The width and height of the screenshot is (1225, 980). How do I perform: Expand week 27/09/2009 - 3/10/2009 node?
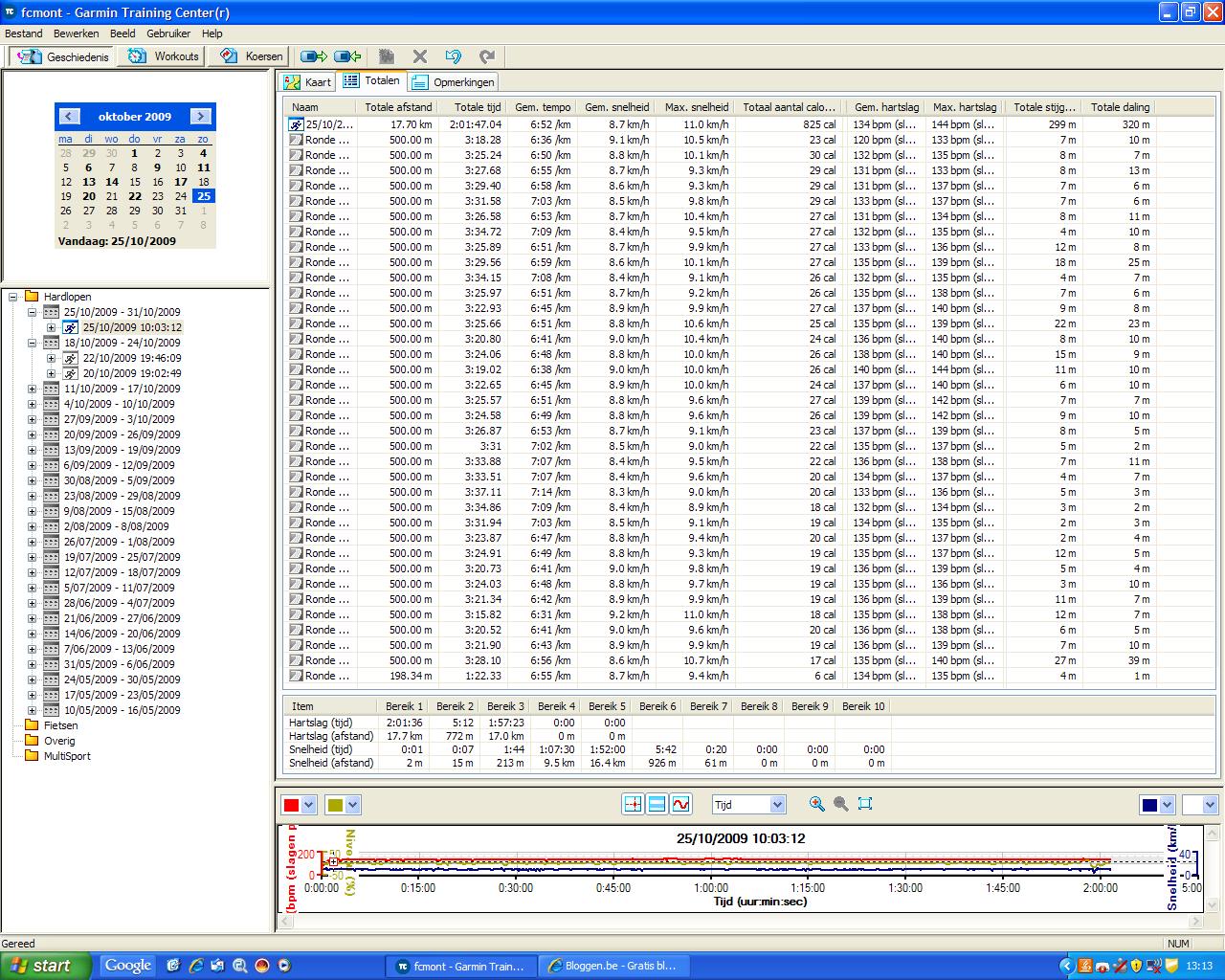32,419
